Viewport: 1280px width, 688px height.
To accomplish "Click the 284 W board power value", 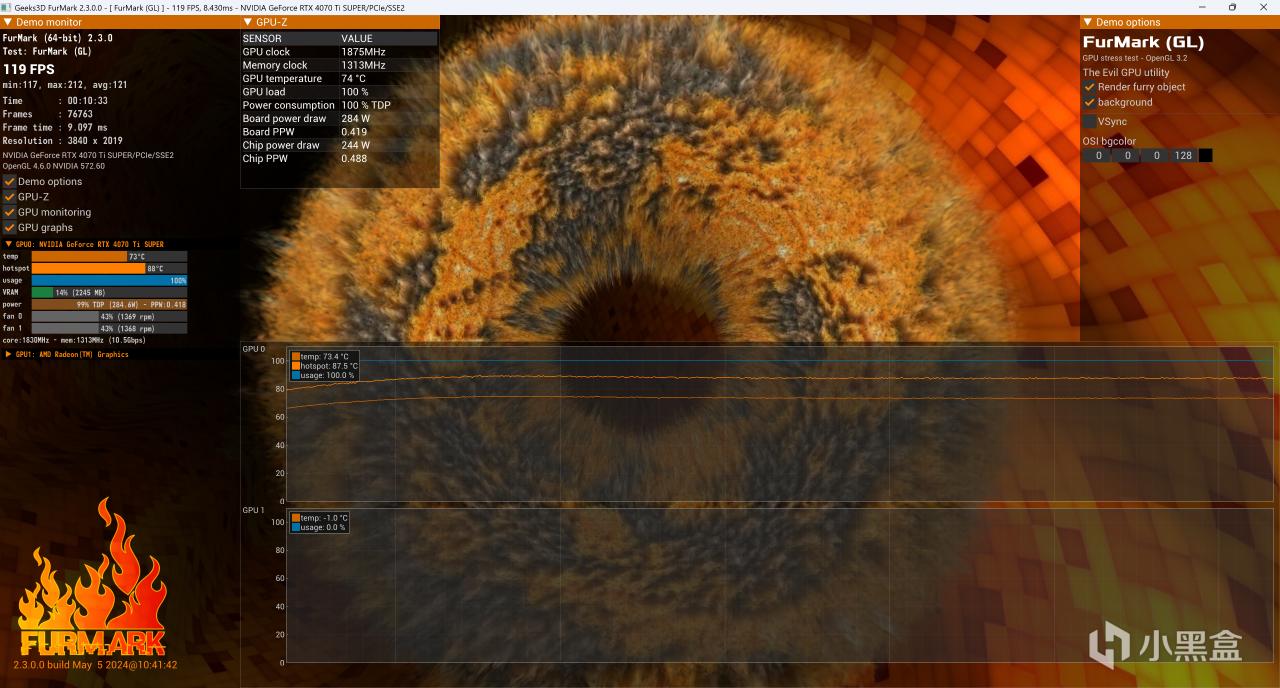I will [x=355, y=118].
